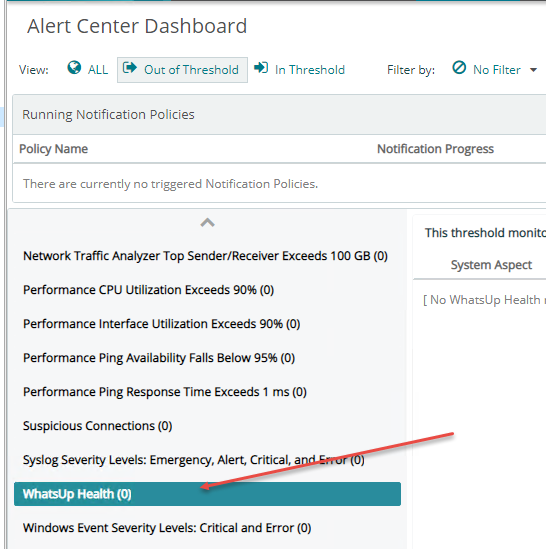Switch view to ALL
Image resolution: width=546 pixels, height=549 pixels.
coord(98,70)
